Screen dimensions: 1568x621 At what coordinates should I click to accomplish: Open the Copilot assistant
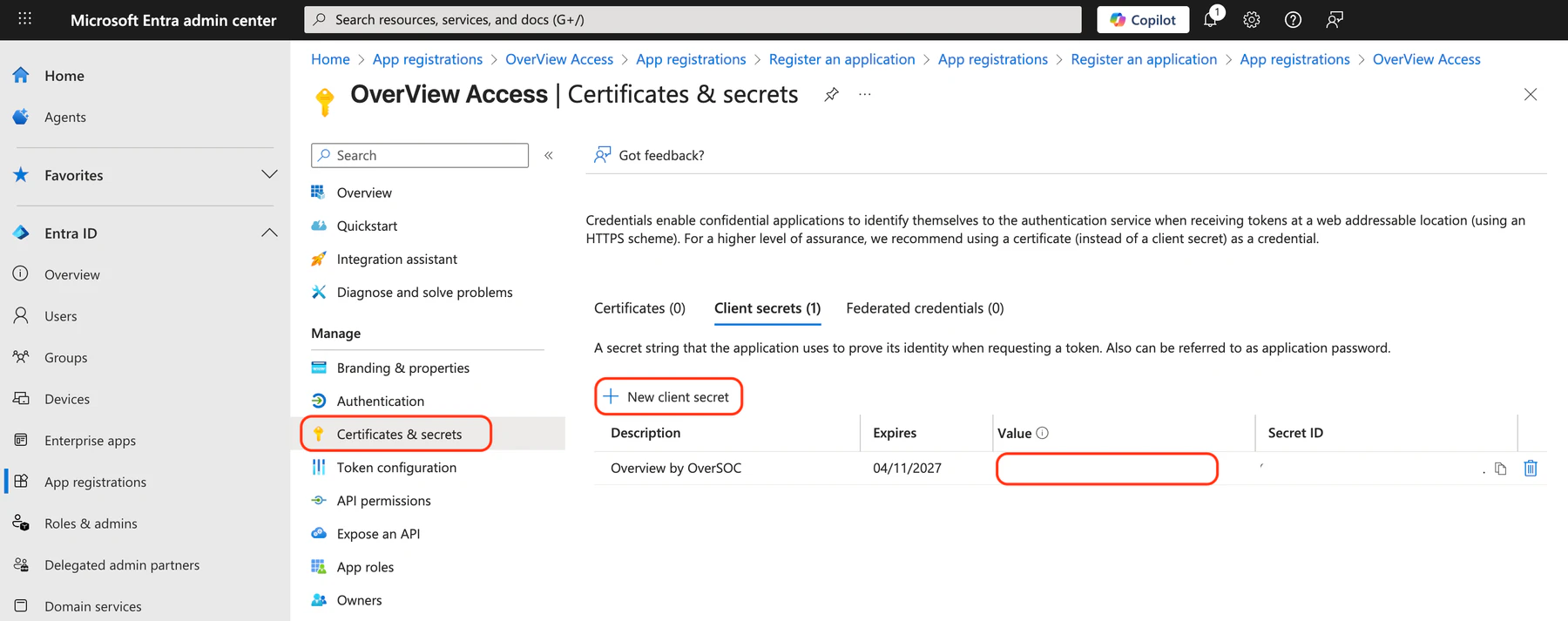[1143, 19]
